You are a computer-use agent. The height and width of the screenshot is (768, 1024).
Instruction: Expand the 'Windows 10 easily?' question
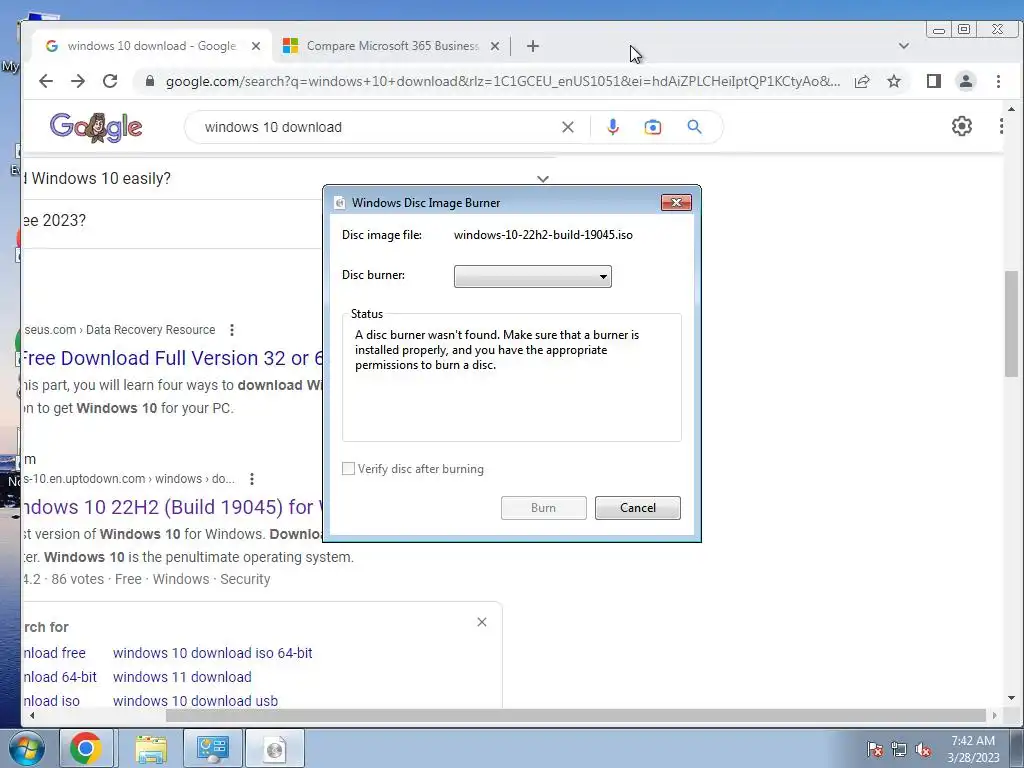543,178
